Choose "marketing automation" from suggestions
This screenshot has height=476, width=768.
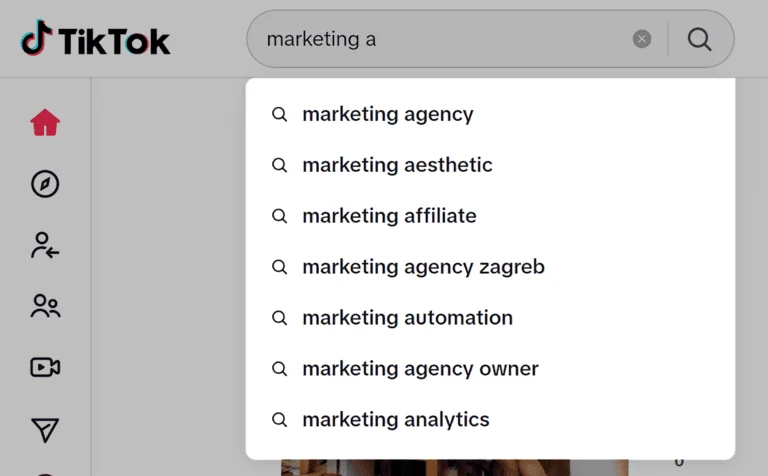point(407,318)
